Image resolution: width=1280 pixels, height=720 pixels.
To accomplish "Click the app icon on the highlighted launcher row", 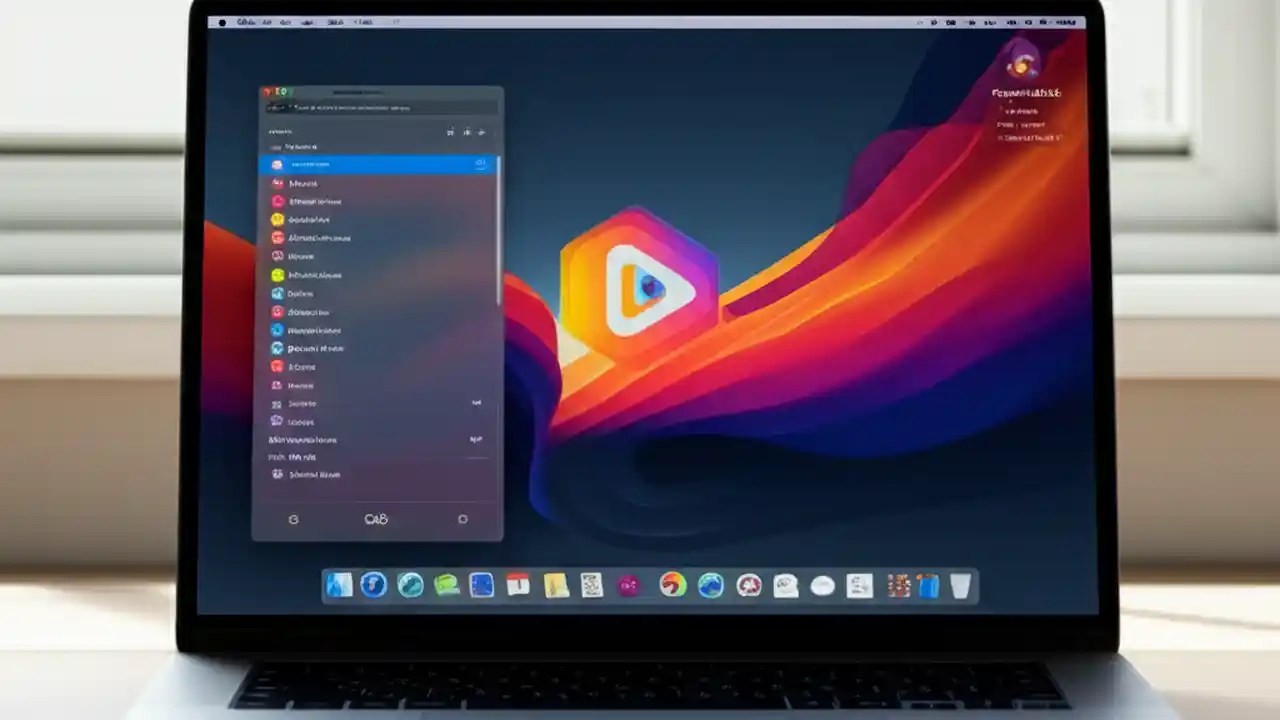I will click(x=278, y=164).
